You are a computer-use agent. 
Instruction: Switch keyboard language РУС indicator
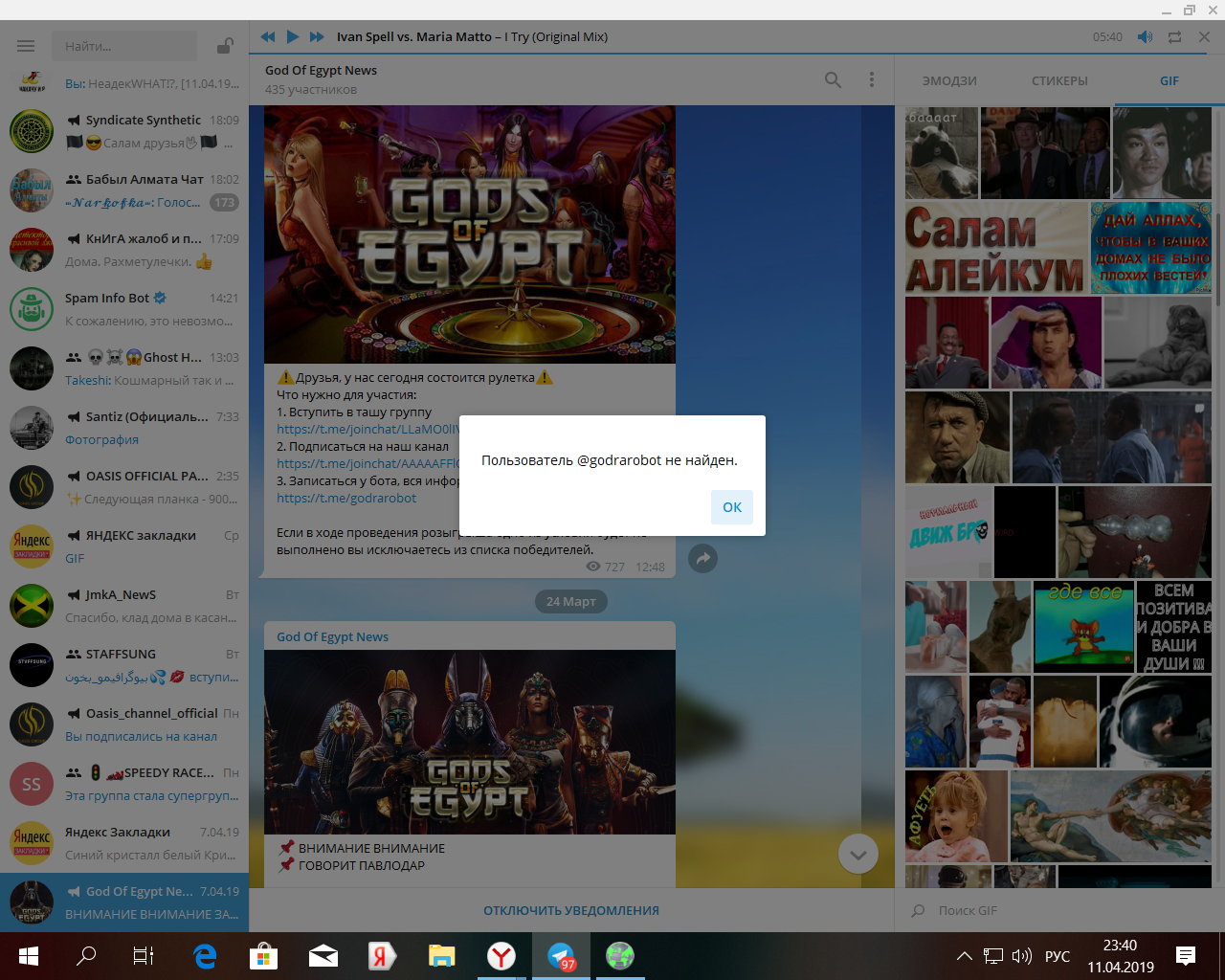point(1058,956)
